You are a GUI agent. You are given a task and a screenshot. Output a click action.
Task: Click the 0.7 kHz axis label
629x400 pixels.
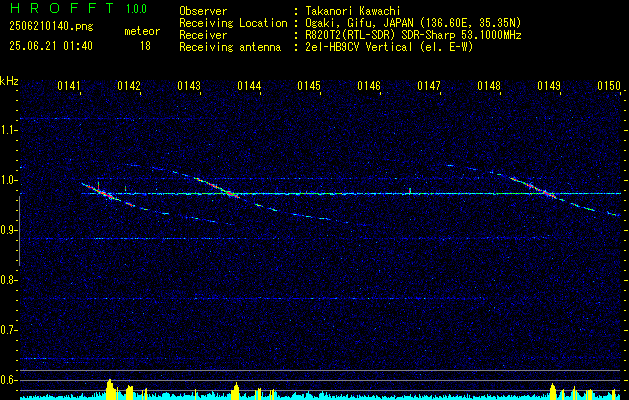(x=8, y=330)
